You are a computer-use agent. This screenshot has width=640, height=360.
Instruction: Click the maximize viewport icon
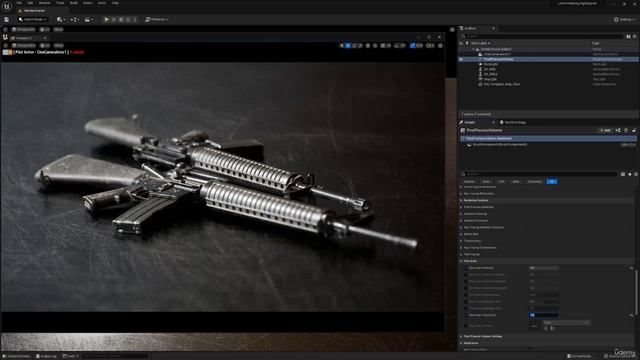coord(440,46)
